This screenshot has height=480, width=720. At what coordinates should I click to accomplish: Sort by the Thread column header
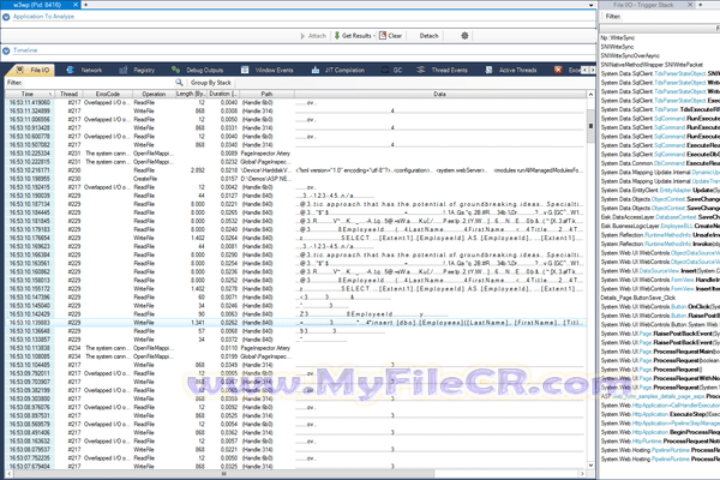tap(69, 94)
